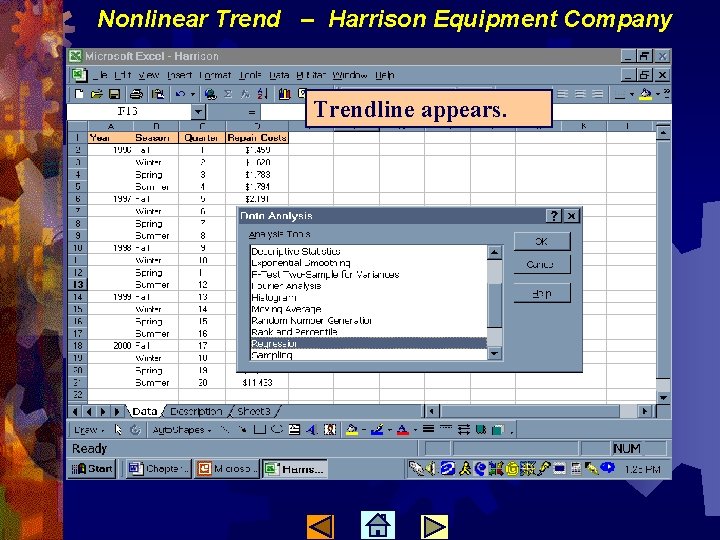Click the Chart Wizard icon
The height and width of the screenshot is (540, 720).
pos(285,94)
